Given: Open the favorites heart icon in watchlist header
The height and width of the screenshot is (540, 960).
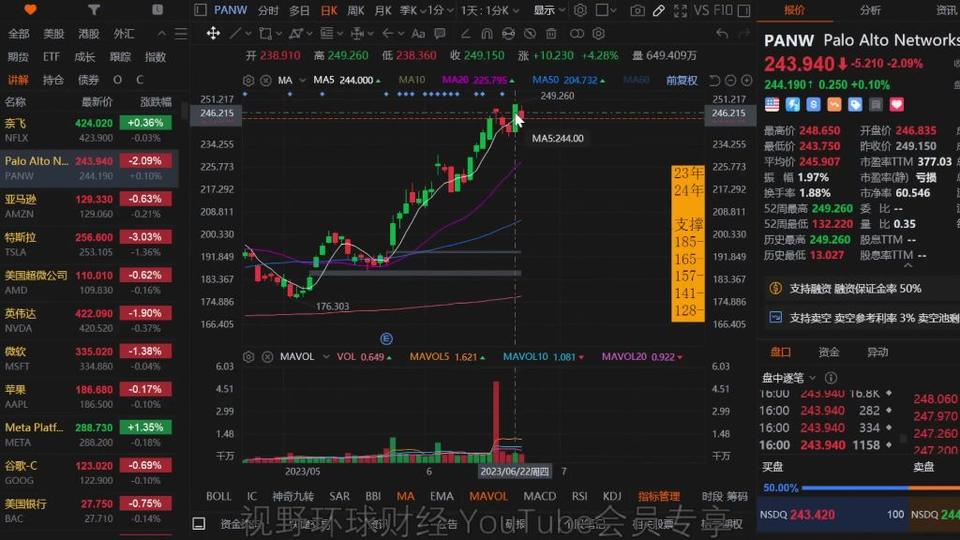Looking at the screenshot, I should (30, 9).
